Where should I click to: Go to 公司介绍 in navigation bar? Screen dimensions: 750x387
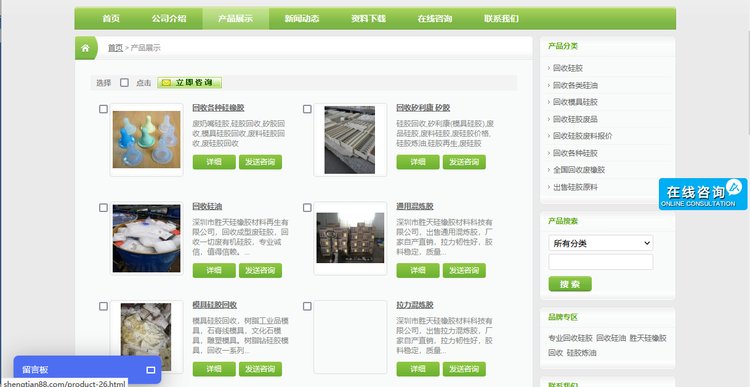coord(169,19)
